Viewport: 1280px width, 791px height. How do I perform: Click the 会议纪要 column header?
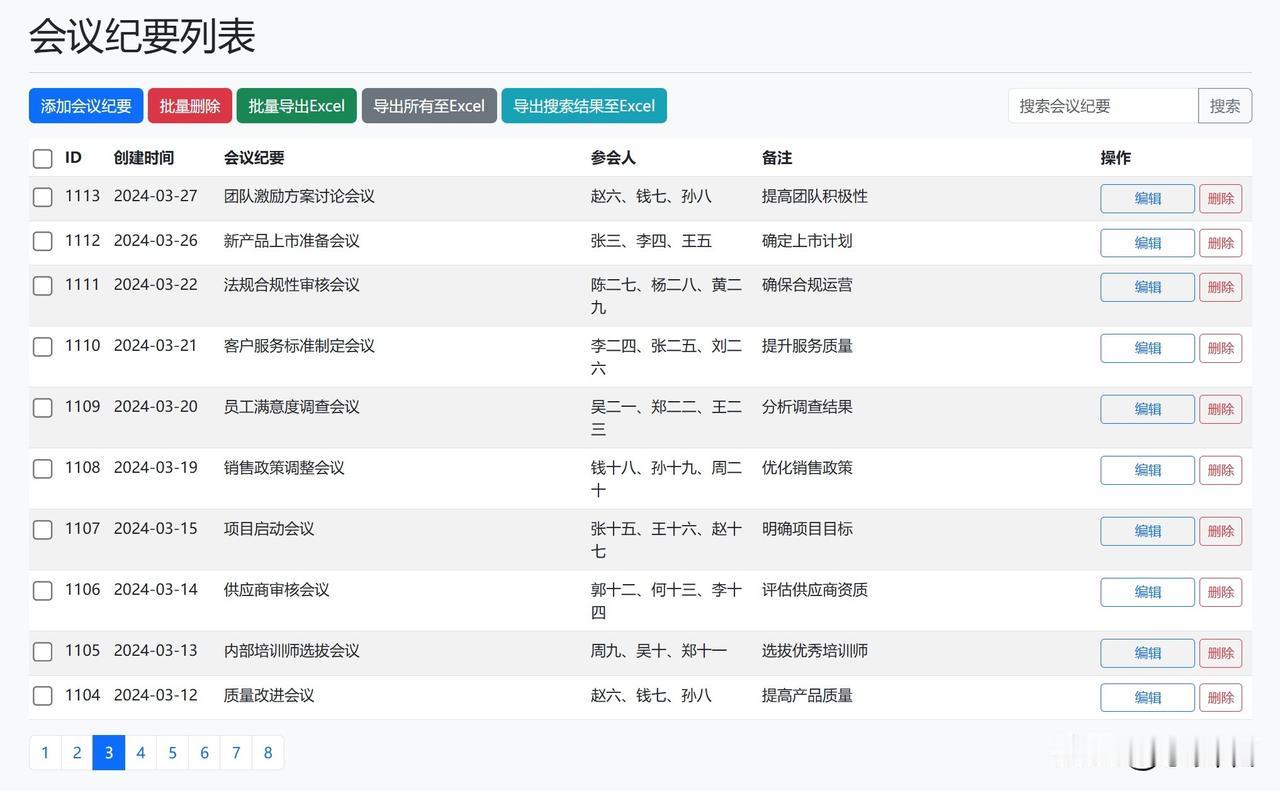click(254, 158)
